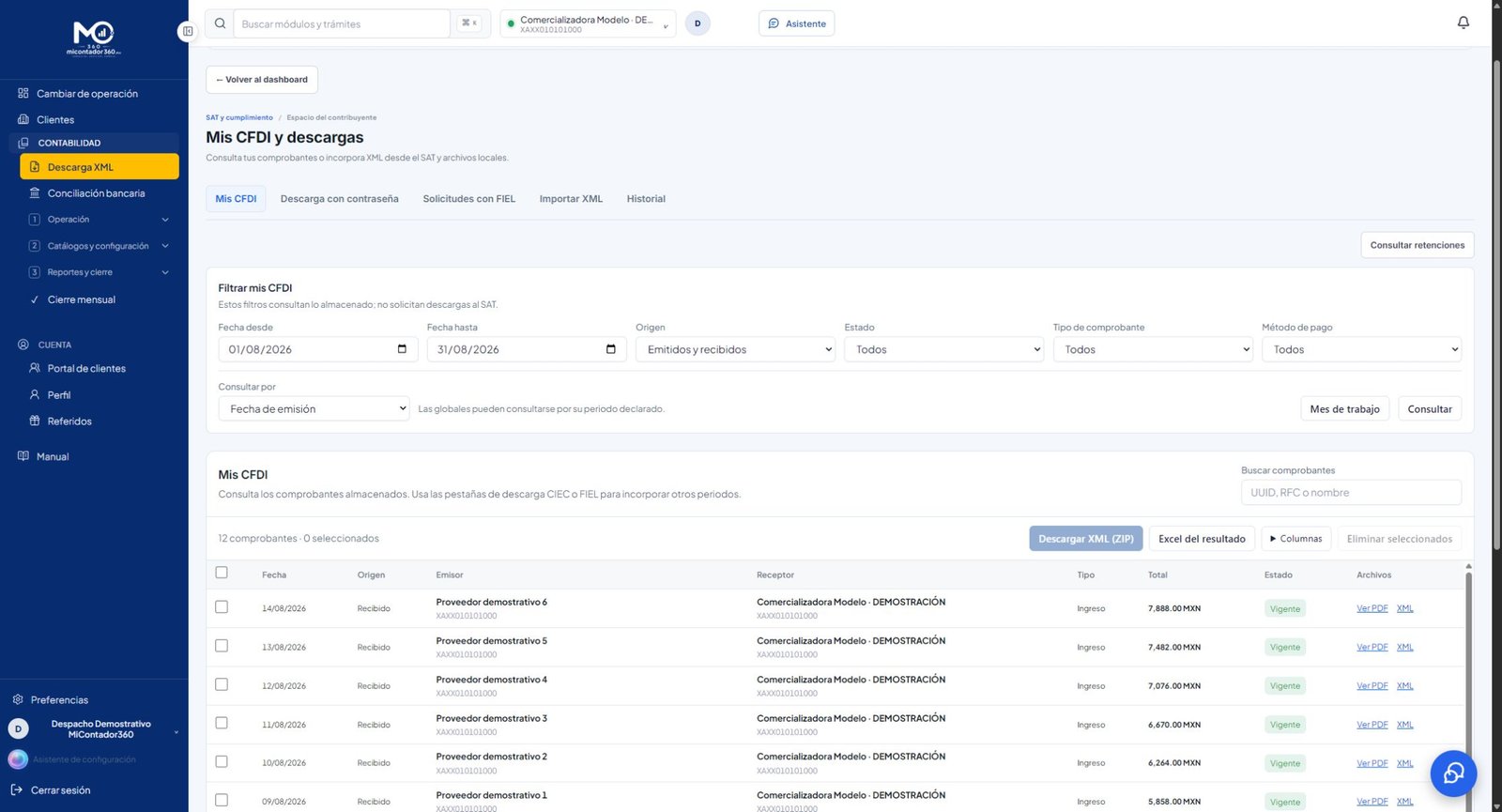This screenshot has width=1502, height=812.
Task: Click the MiContador360 logo
Action: [x=94, y=38]
